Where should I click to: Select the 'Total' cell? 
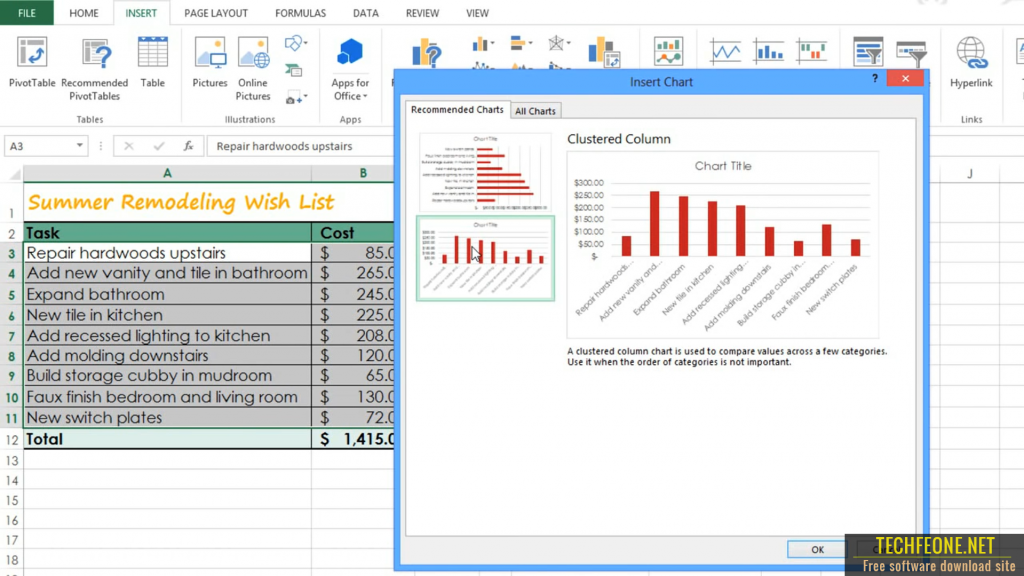pos(167,439)
